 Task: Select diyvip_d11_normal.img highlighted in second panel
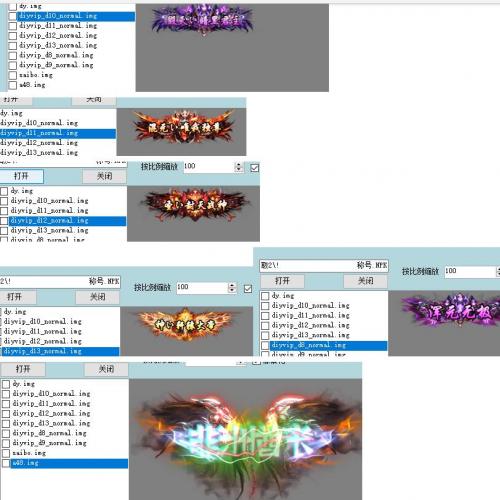click(58, 133)
